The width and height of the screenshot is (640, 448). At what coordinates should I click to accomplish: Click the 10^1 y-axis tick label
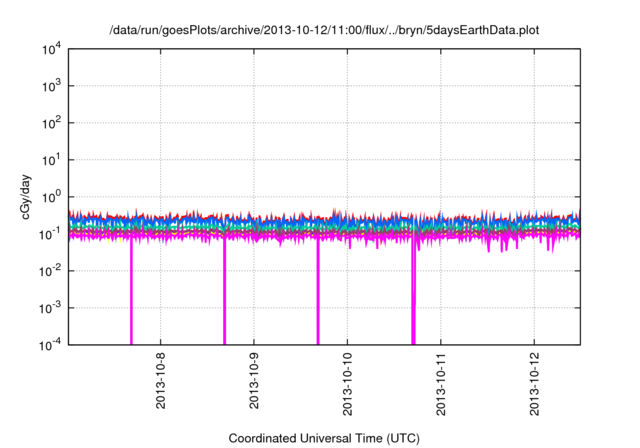click(x=51, y=160)
